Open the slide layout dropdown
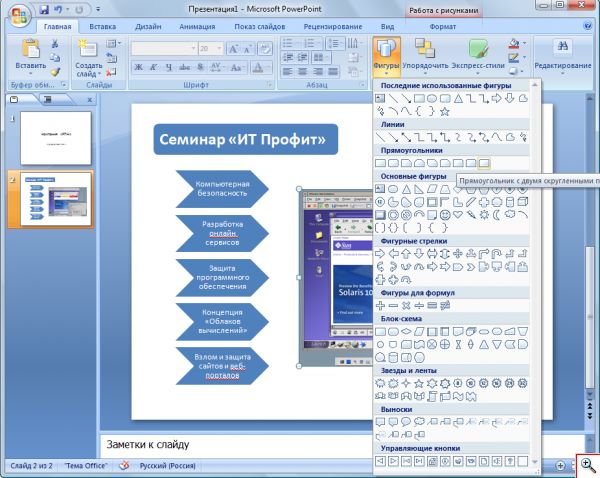This screenshot has height=478, width=600. (113, 44)
